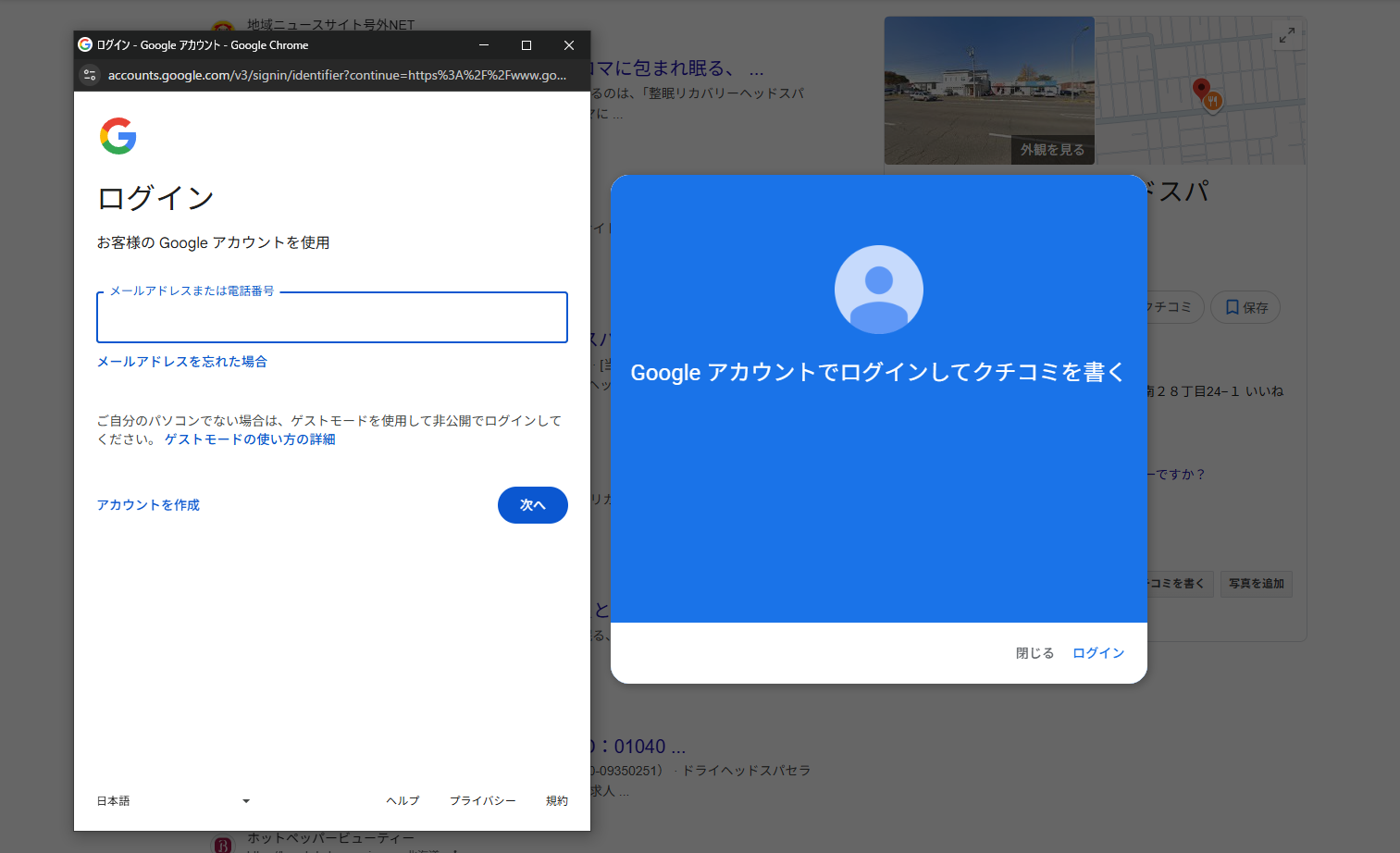Click the address bar URL in login window

pos(337,75)
